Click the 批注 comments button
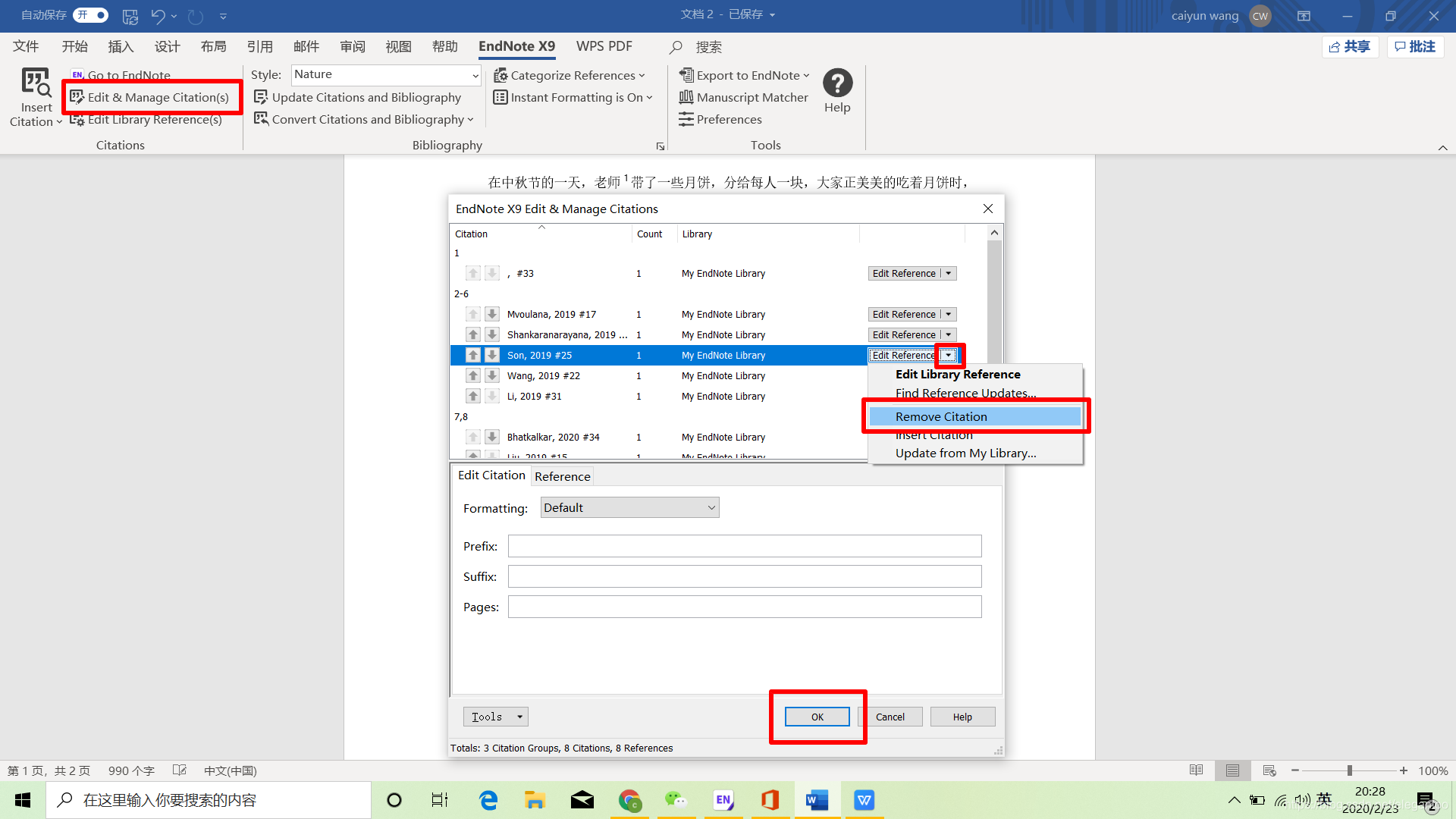Image resolution: width=1456 pixels, height=819 pixels. (x=1415, y=47)
